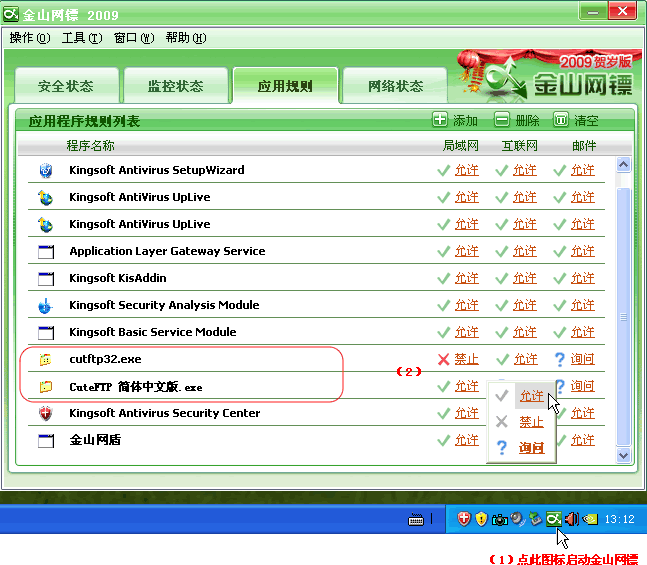Click the 互联网 column header

(x=519, y=146)
